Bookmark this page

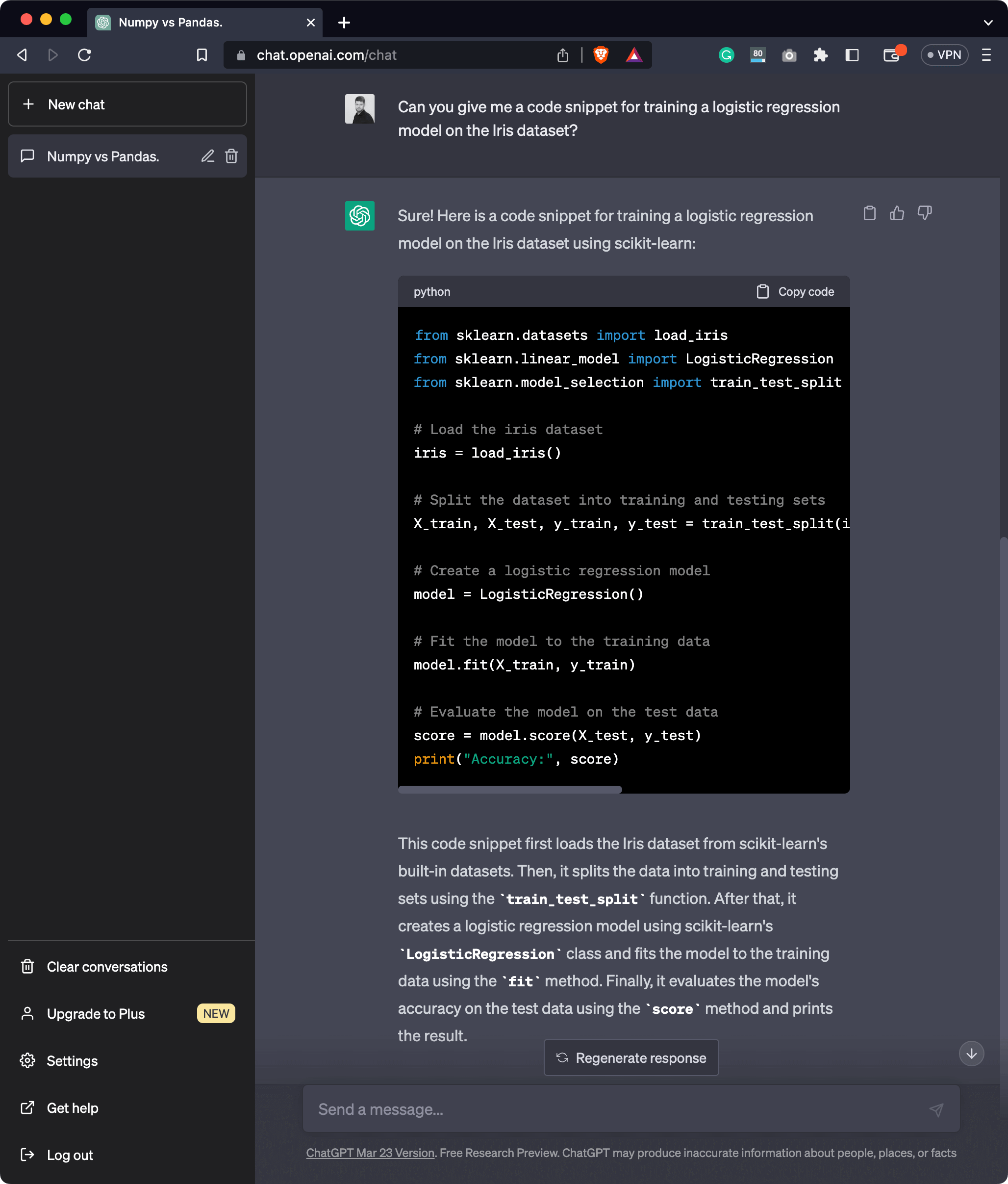[x=202, y=55]
